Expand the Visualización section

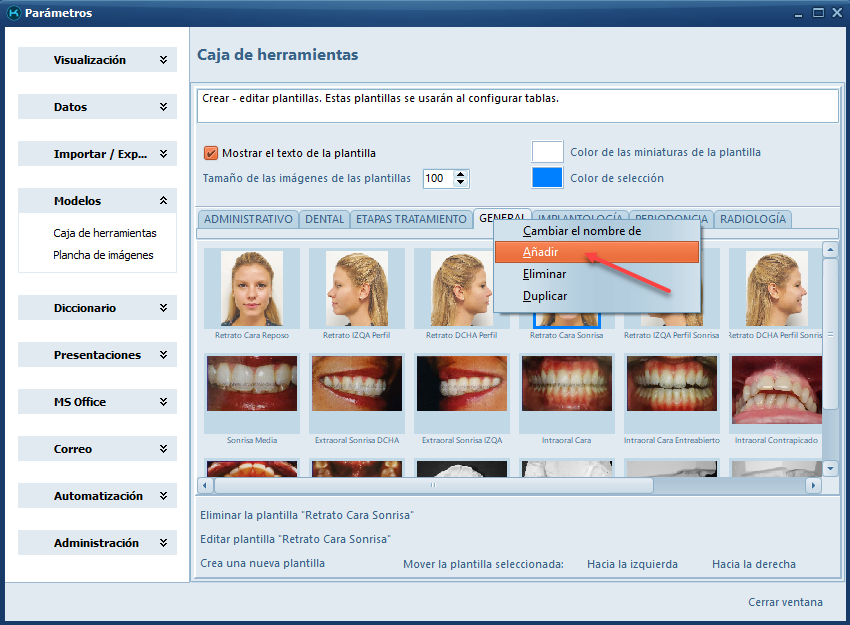point(97,60)
